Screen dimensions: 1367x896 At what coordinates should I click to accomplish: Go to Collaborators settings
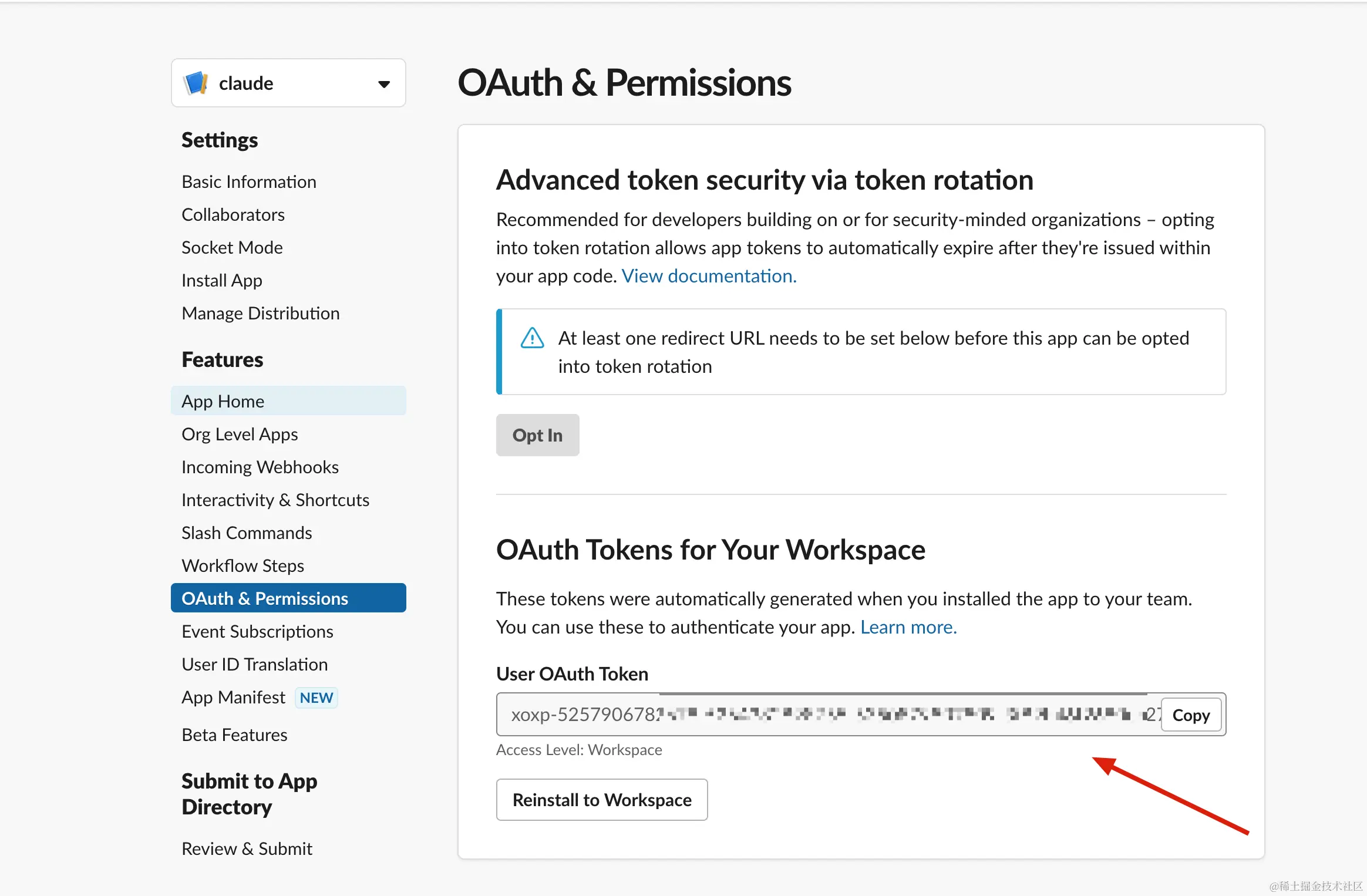click(233, 215)
